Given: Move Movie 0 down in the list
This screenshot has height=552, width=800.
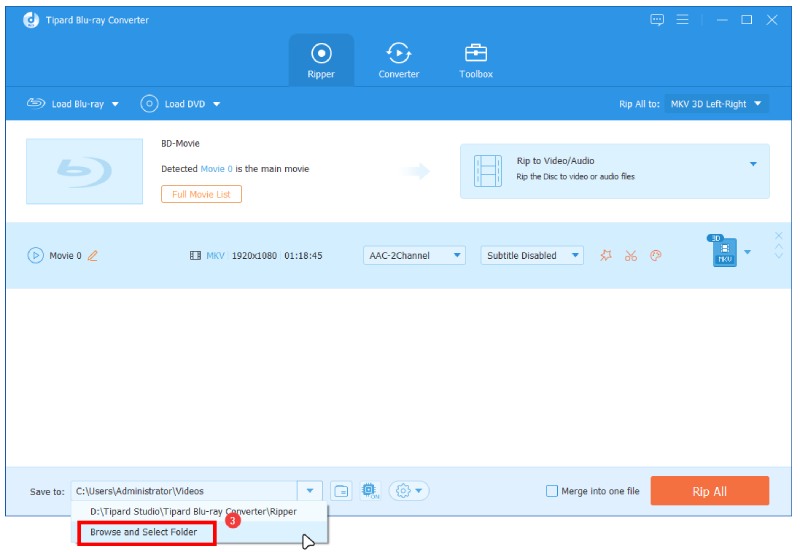Looking at the screenshot, I should click(x=779, y=255).
